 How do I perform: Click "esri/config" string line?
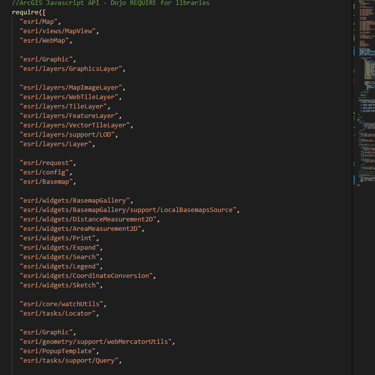[x=44, y=172]
